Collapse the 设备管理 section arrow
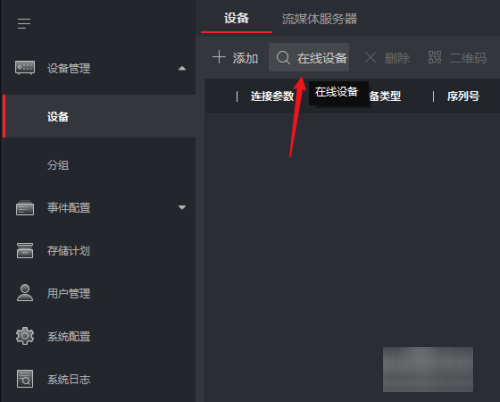Screen dimensions: 500x402 [182, 68]
